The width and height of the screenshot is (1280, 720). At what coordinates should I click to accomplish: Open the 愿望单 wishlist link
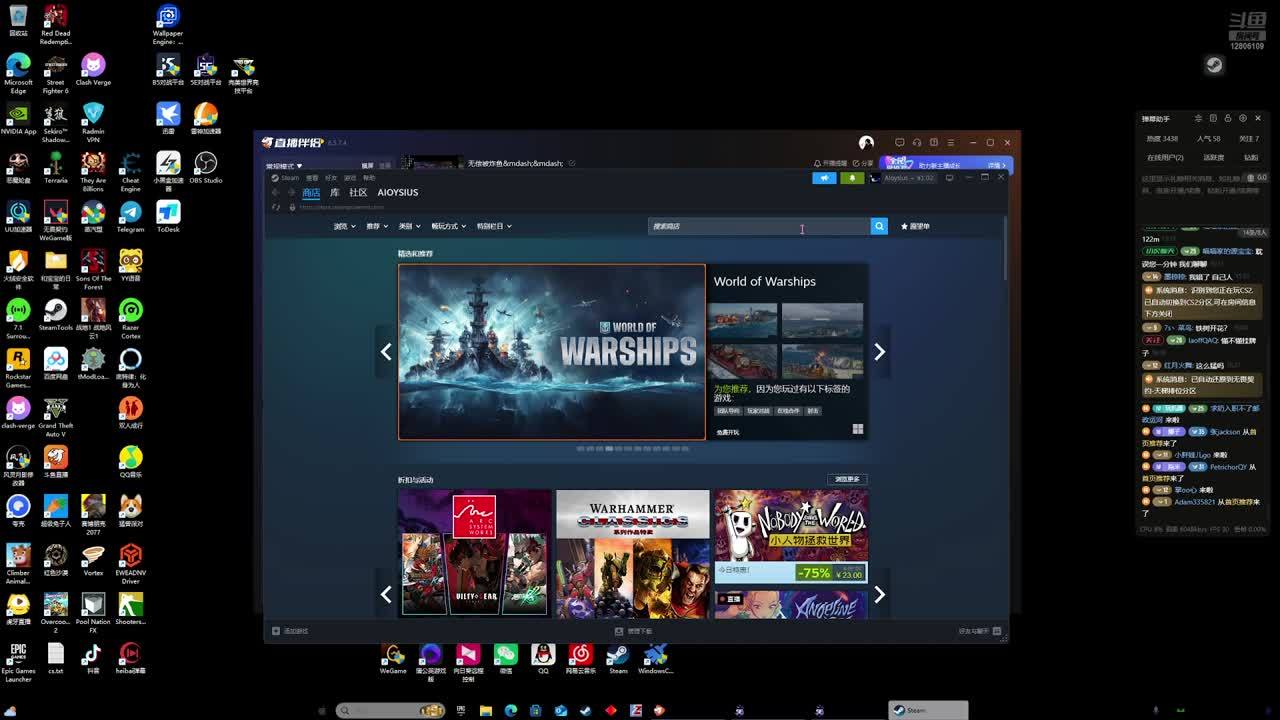tap(915, 226)
